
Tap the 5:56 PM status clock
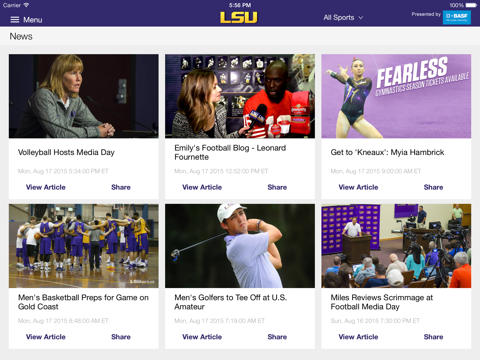(240, 5)
